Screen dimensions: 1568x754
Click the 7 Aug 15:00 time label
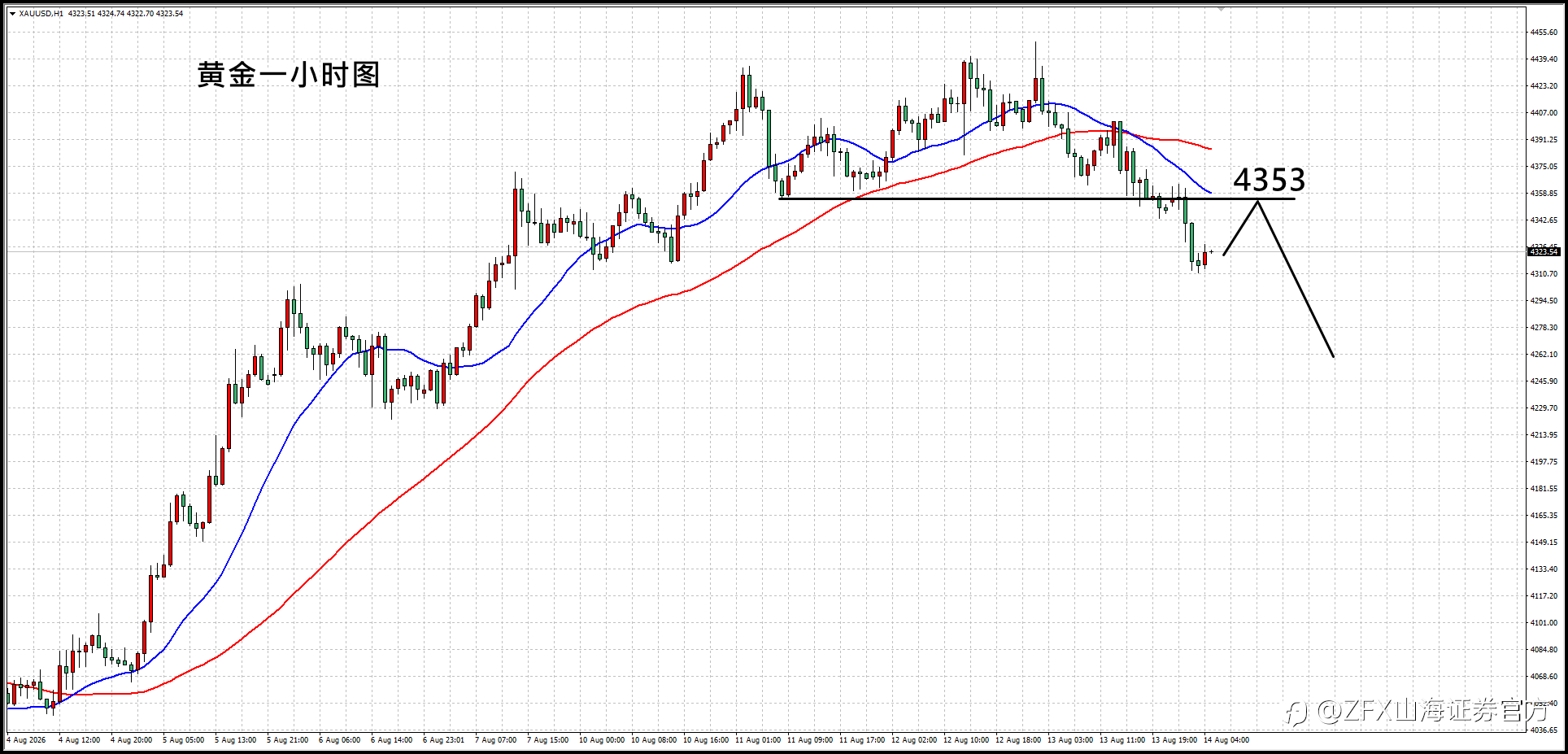[548, 740]
